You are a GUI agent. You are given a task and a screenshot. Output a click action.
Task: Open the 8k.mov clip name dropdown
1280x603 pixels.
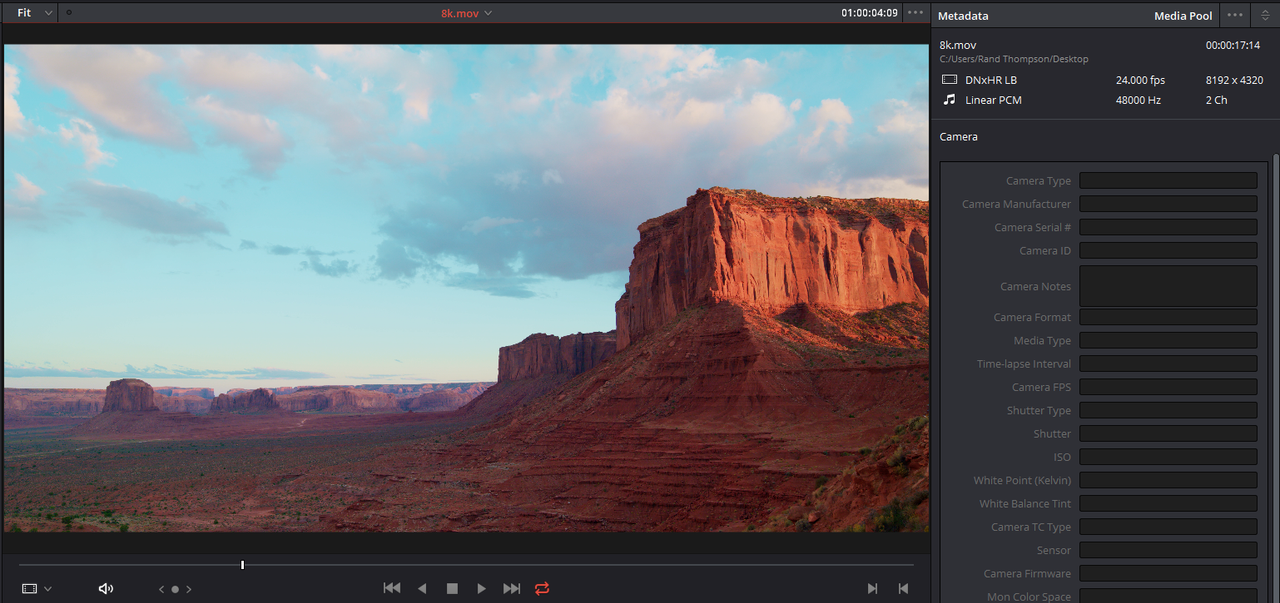click(467, 13)
